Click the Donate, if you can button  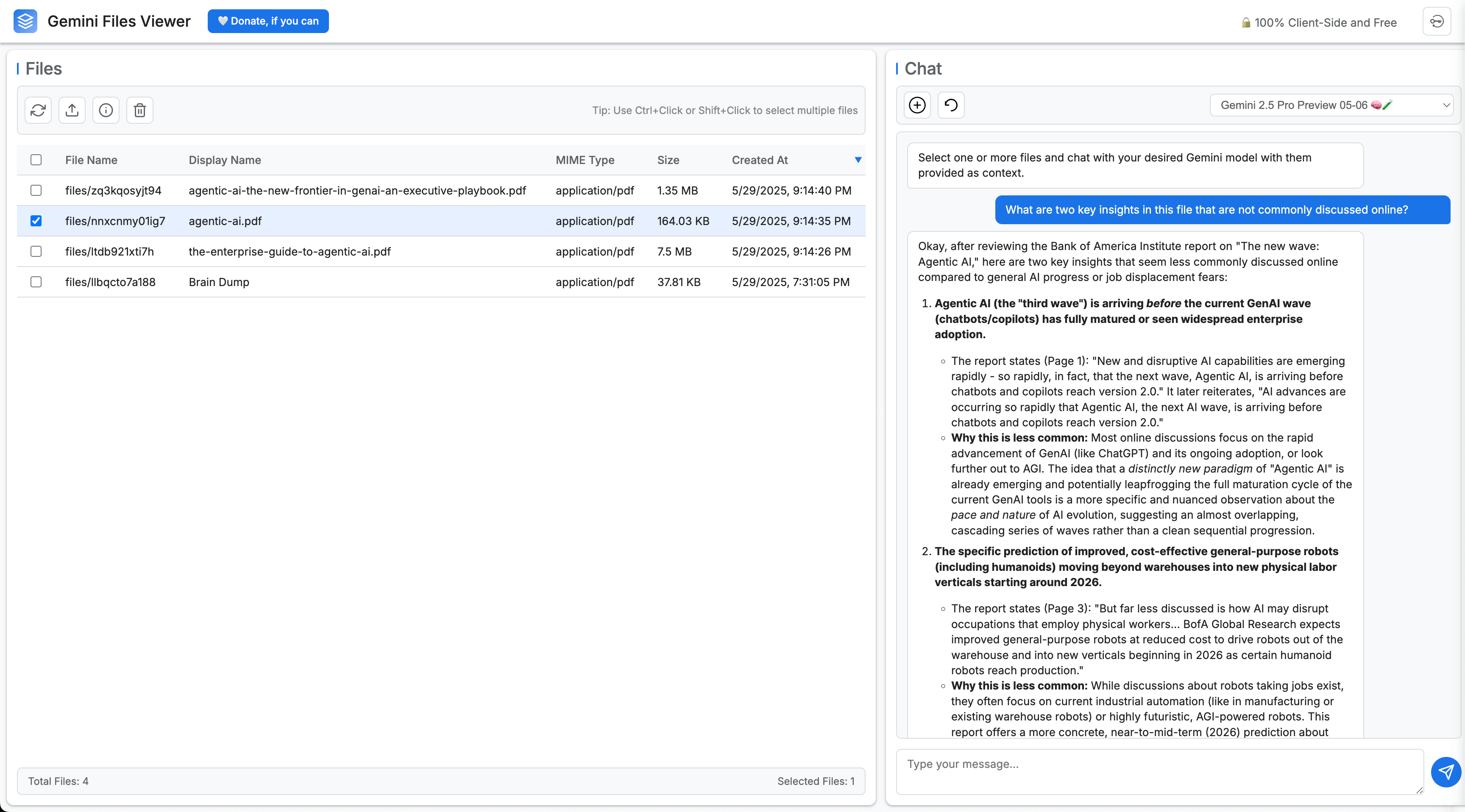(x=268, y=21)
